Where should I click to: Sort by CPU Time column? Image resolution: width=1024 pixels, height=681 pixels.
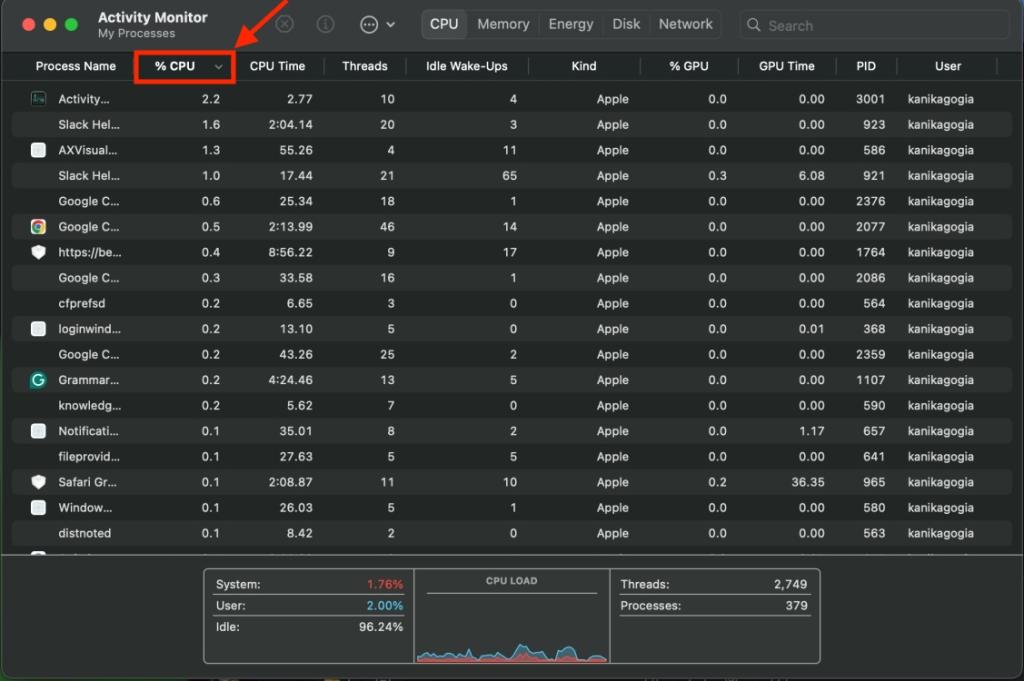point(277,66)
